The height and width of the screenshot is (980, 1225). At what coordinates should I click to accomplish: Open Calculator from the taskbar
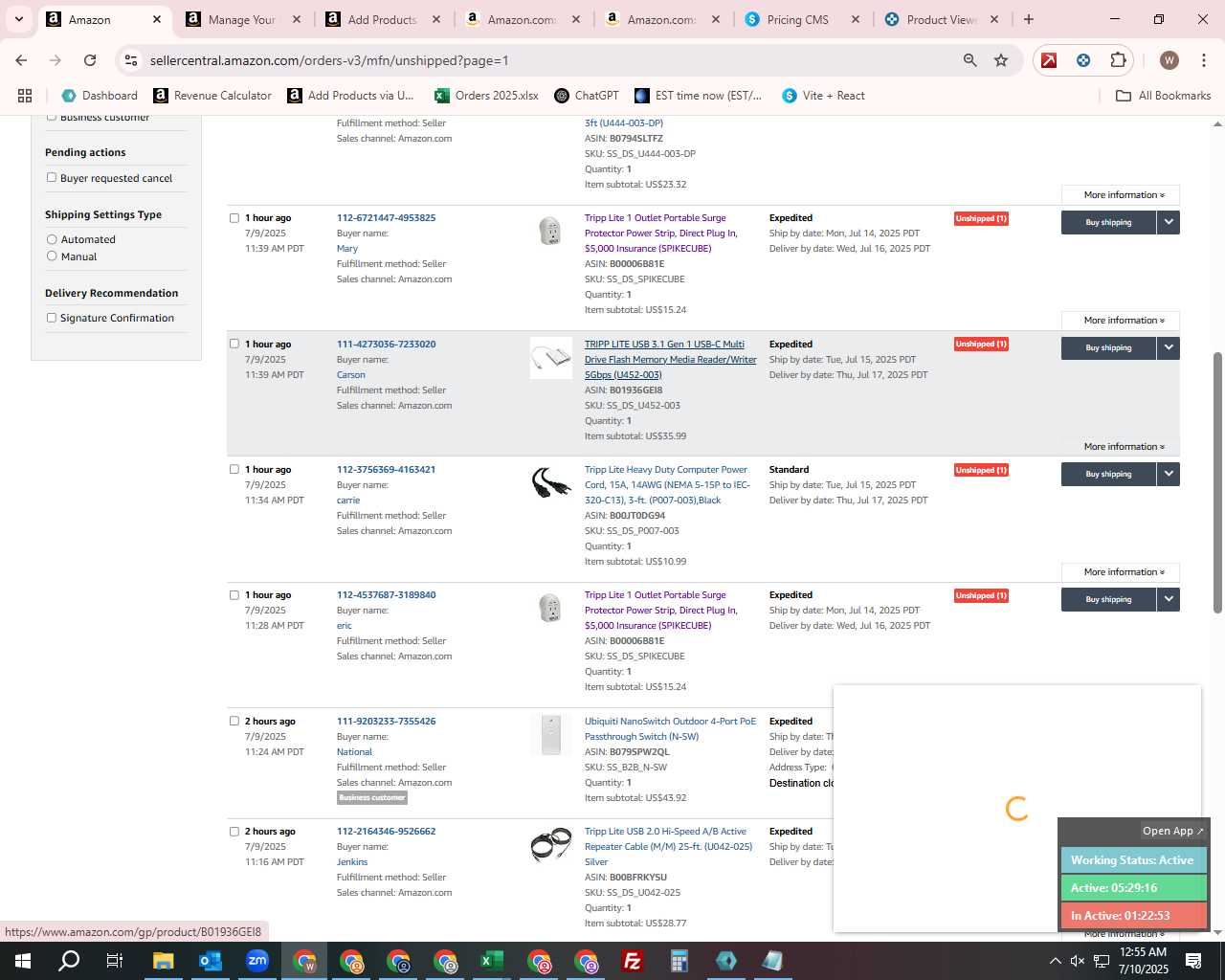679,961
